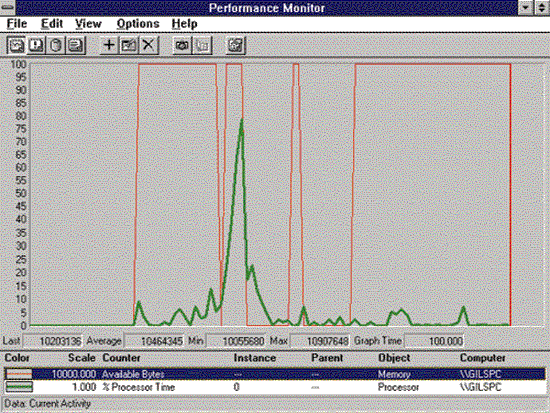Open chart Options toolbar icon
Viewport: 550px width, 413px height.
(235, 45)
